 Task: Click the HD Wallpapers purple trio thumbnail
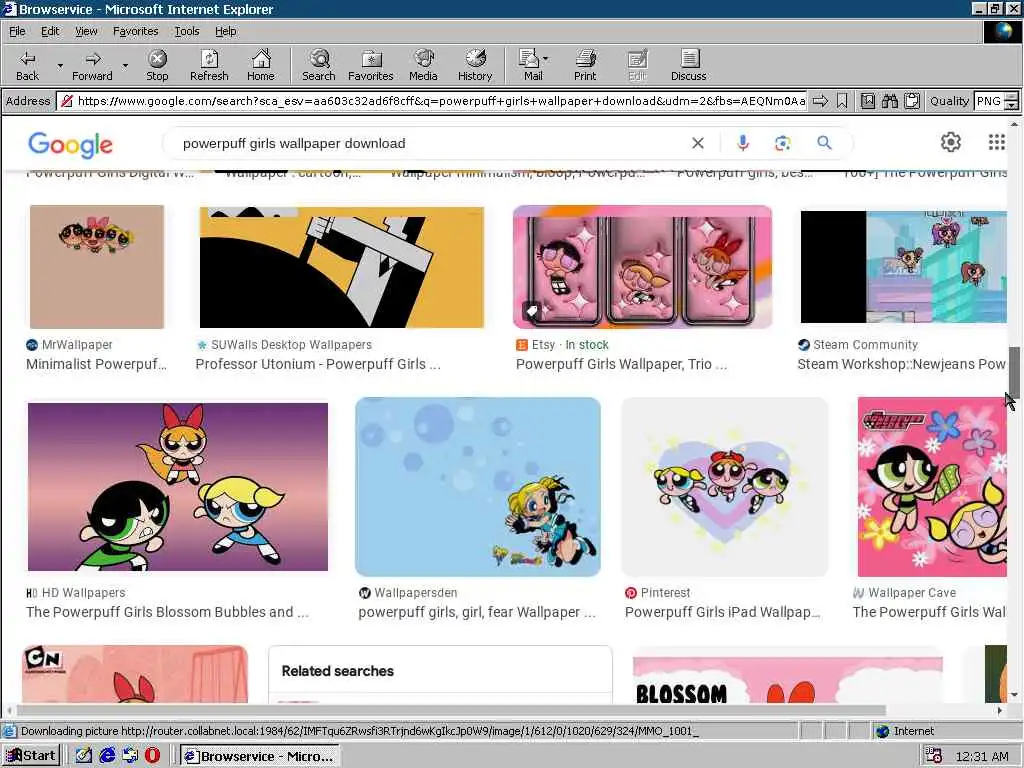click(x=178, y=487)
